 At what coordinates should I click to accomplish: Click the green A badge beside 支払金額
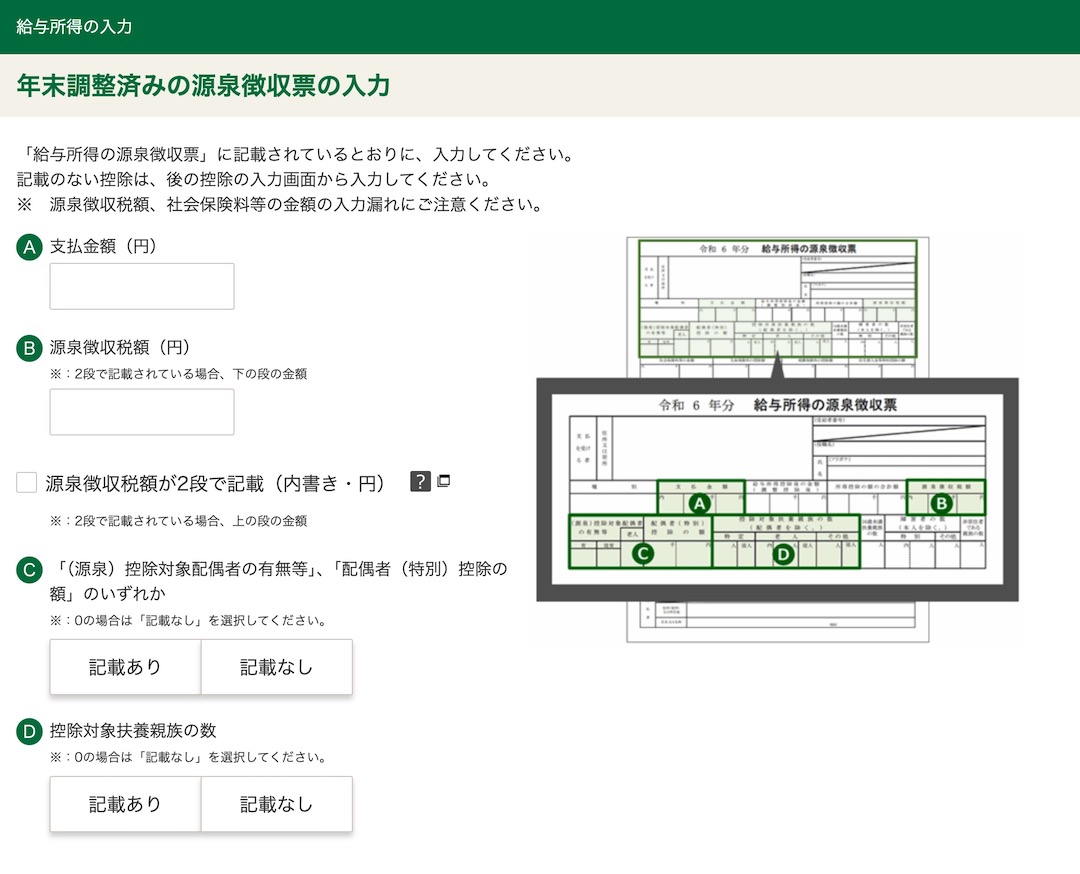(29, 247)
